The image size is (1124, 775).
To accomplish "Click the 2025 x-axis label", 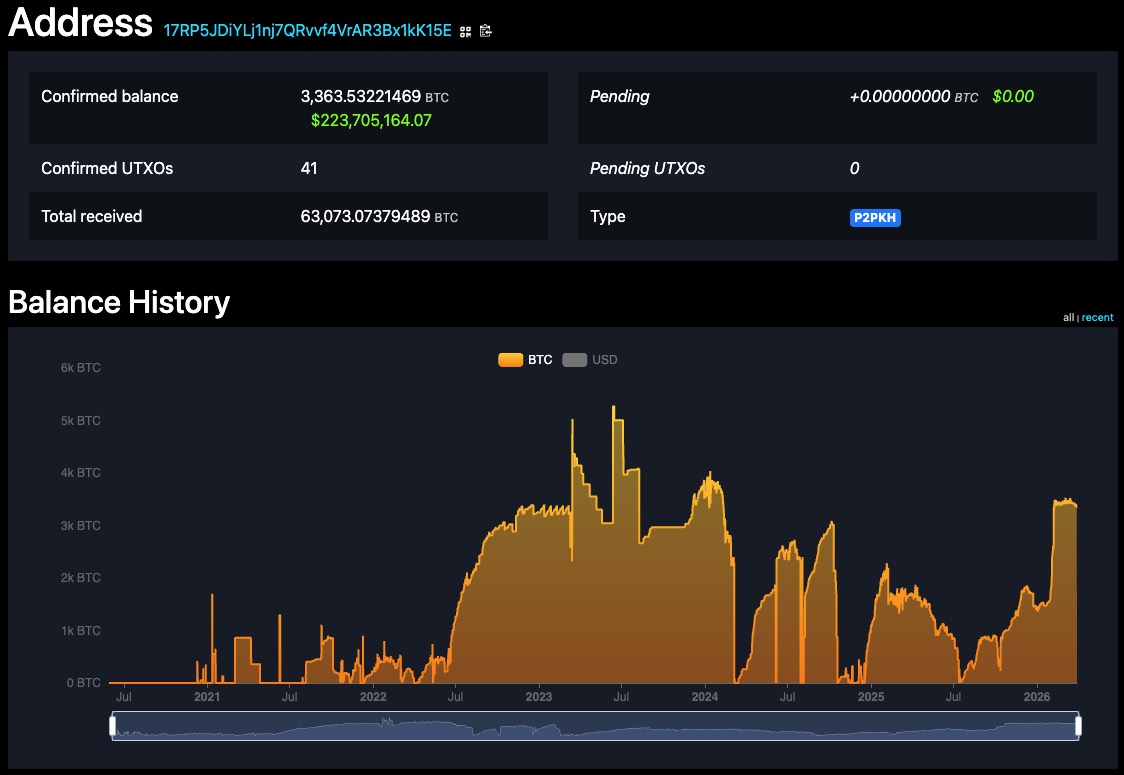I will click(x=871, y=697).
